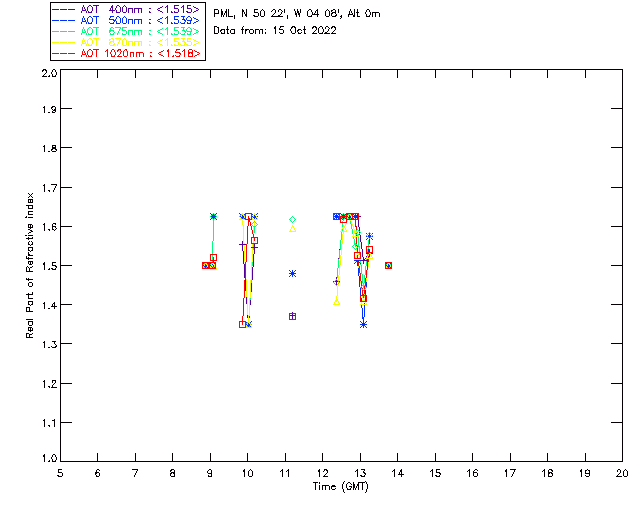Screen dimensions: 640x512
Task: Click the y-axis tick label 1.6
Action: 49,227
